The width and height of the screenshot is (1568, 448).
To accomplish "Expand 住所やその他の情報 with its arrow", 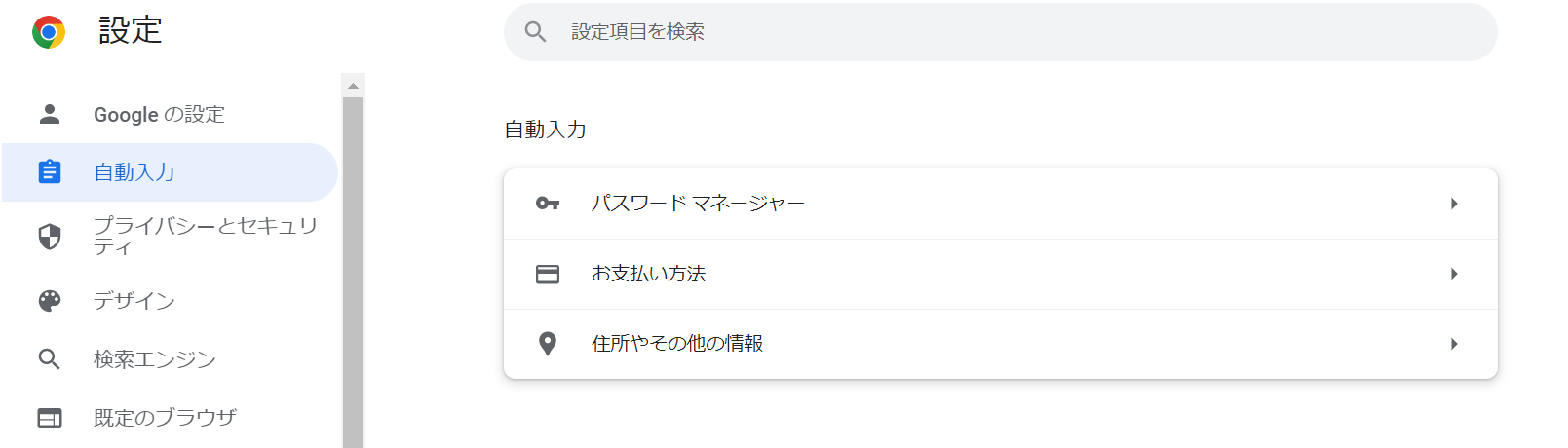I will [1454, 344].
